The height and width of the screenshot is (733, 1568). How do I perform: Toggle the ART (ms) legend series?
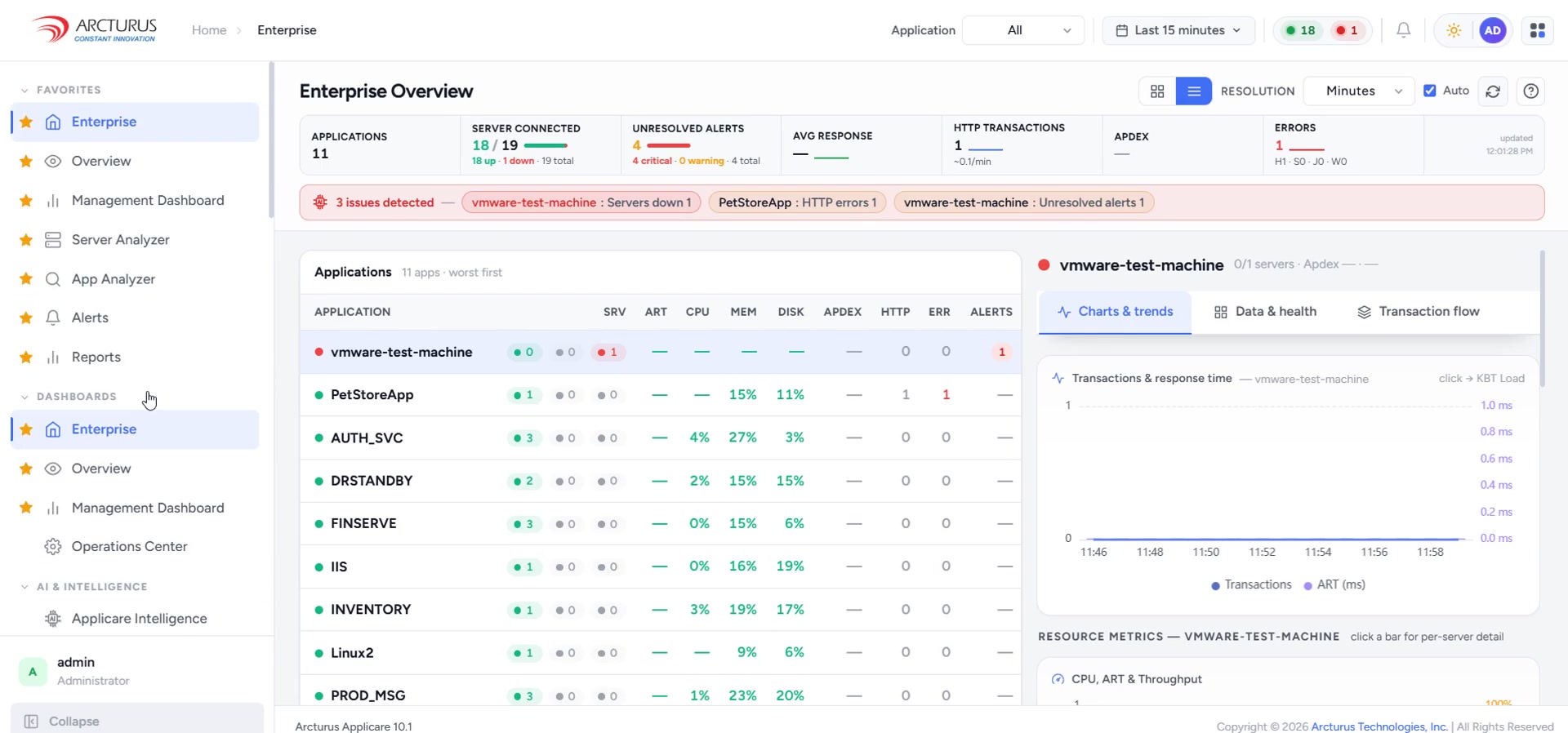(x=1334, y=584)
